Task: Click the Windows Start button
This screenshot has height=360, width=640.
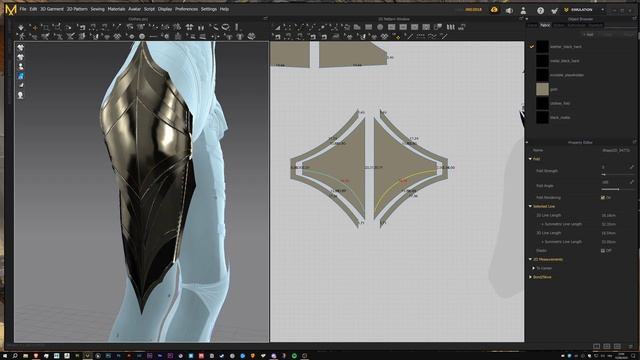Action: click(x=5, y=356)
